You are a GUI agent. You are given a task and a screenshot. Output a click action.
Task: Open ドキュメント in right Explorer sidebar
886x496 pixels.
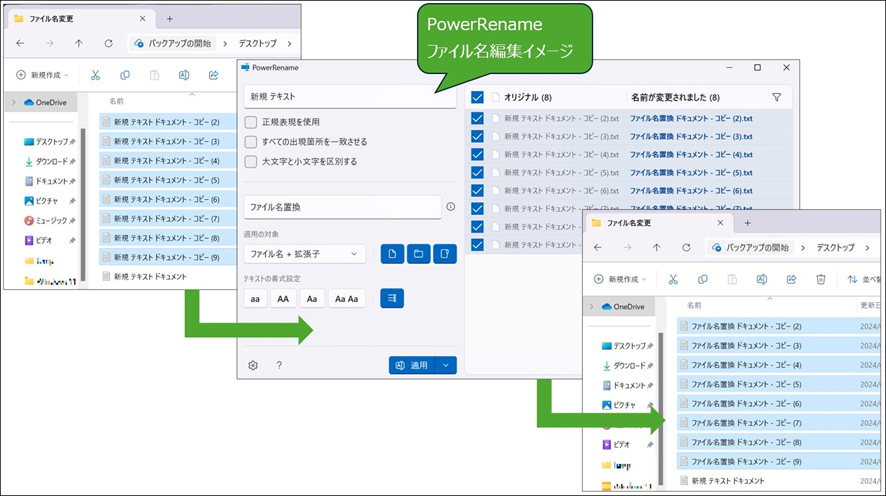tap(628, 385)
